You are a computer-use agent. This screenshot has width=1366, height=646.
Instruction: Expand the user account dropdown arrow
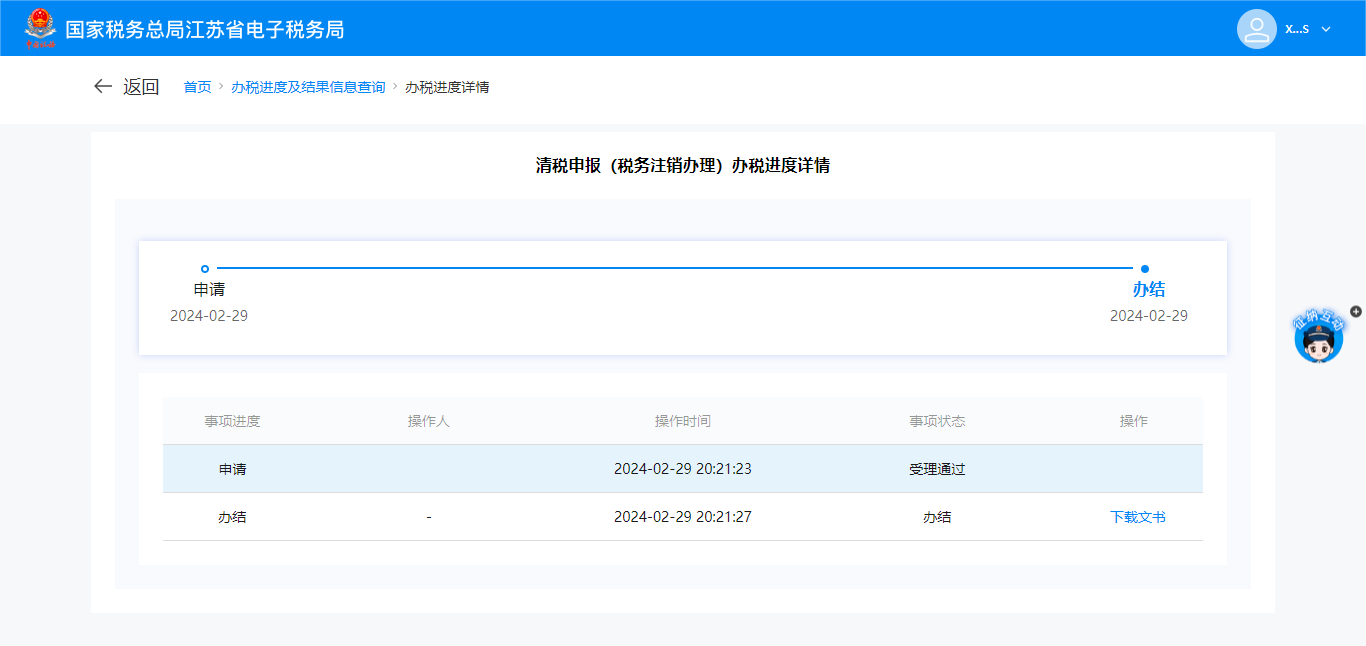[x=1326, y=29]
